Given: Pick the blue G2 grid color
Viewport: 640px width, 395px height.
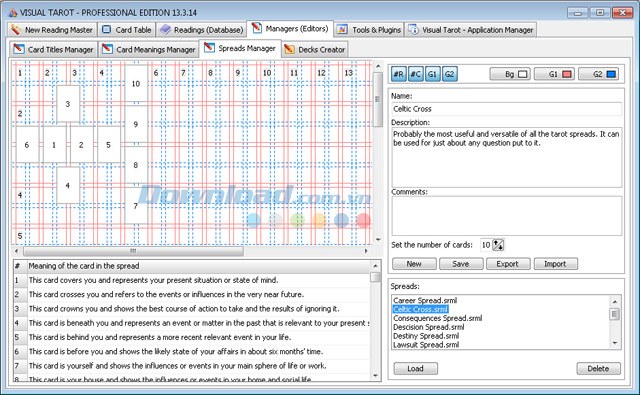Looking at the screenshot, I should (598, 74).
